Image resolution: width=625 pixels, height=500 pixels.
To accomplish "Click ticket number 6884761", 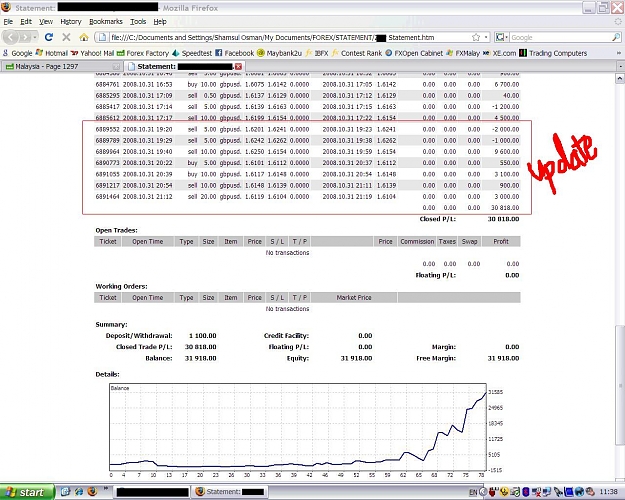I will 107,85.
